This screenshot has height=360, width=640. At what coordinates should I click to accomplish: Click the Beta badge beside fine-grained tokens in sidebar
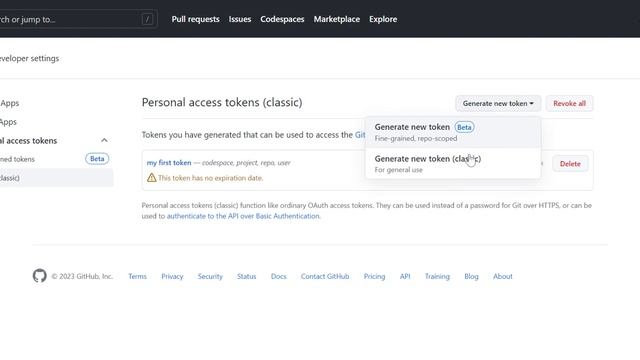tap(97, 158)
